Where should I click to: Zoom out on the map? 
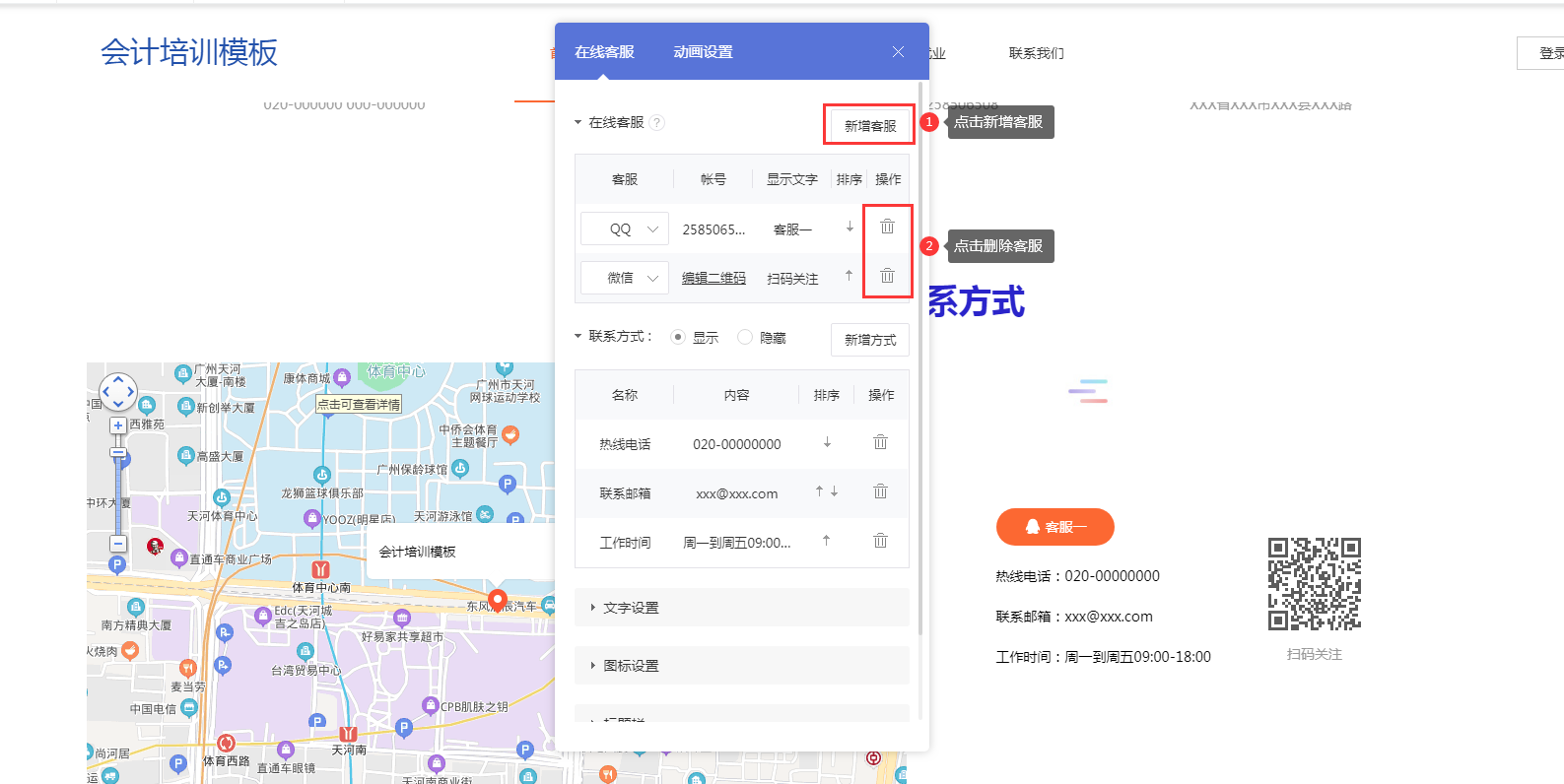click(118, 544)
